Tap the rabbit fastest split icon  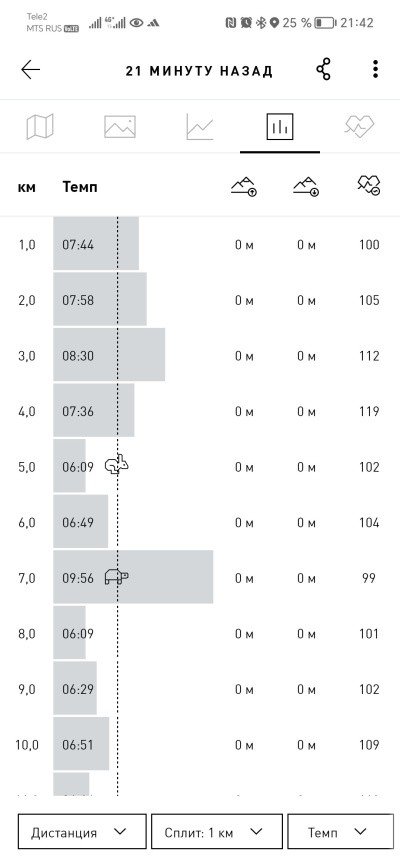point(117,466)
